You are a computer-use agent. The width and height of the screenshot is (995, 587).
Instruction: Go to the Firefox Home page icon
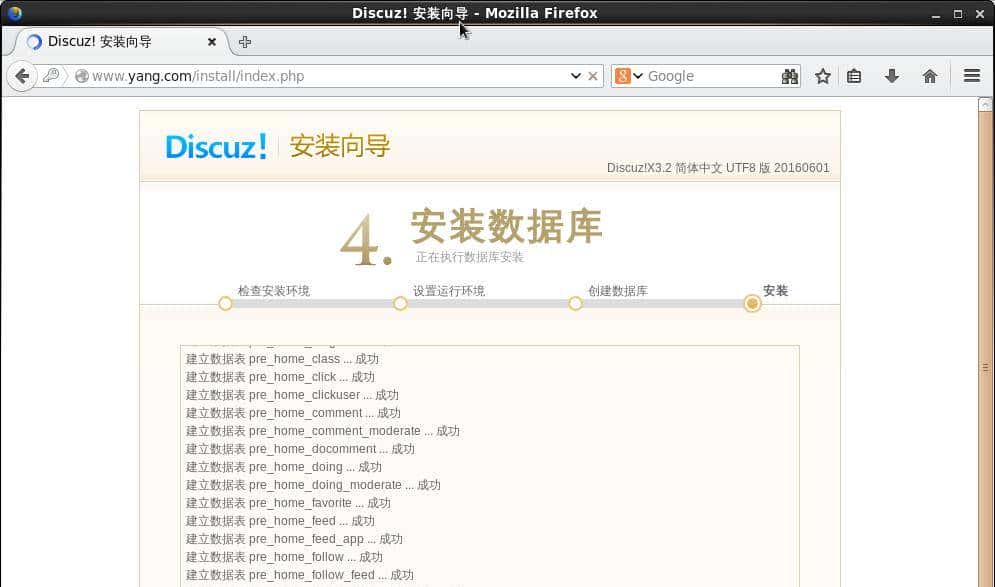pyautogui.click(x=930, y=76)
